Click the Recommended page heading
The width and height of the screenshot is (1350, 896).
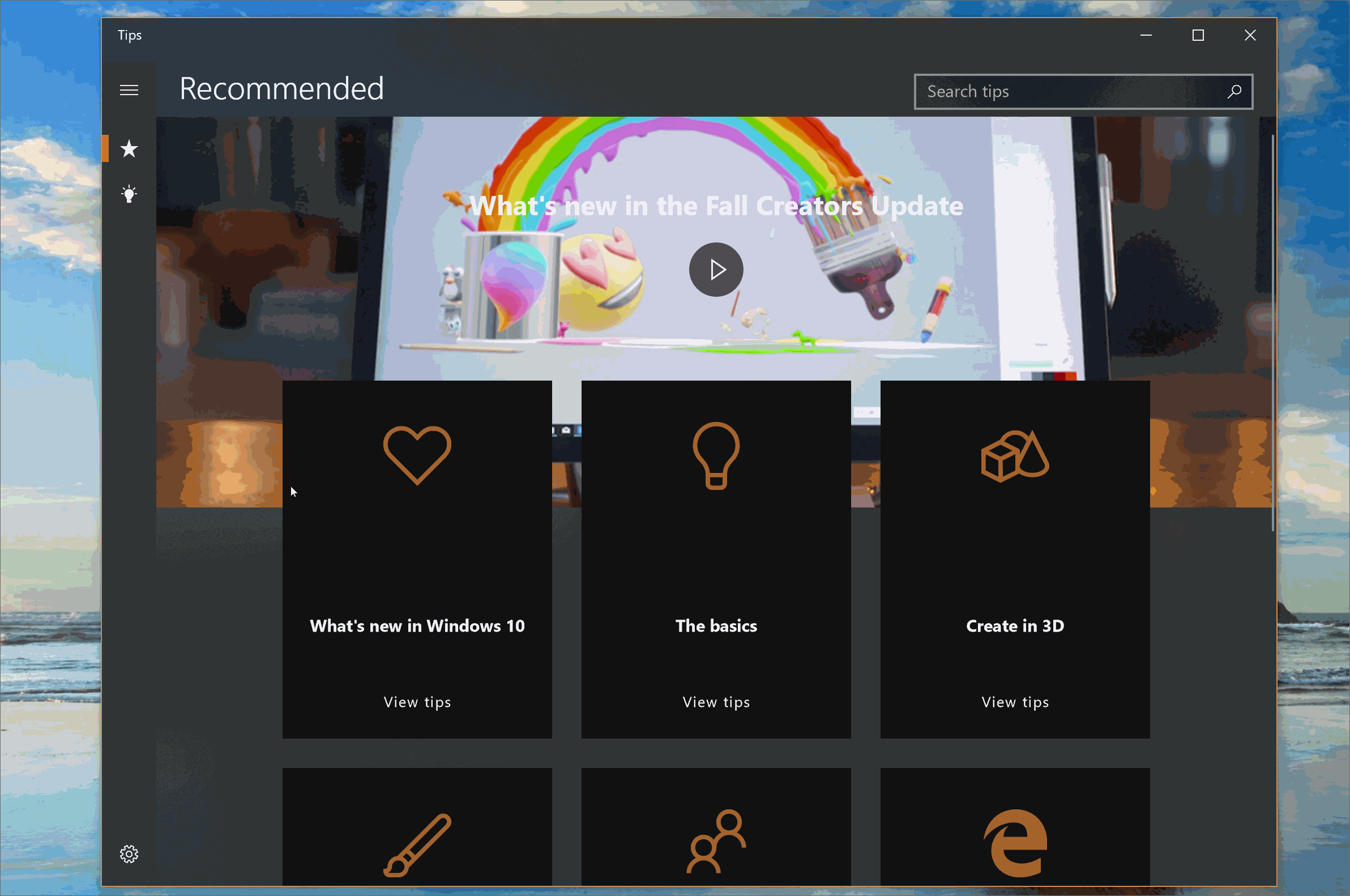[x=281, y=89]
